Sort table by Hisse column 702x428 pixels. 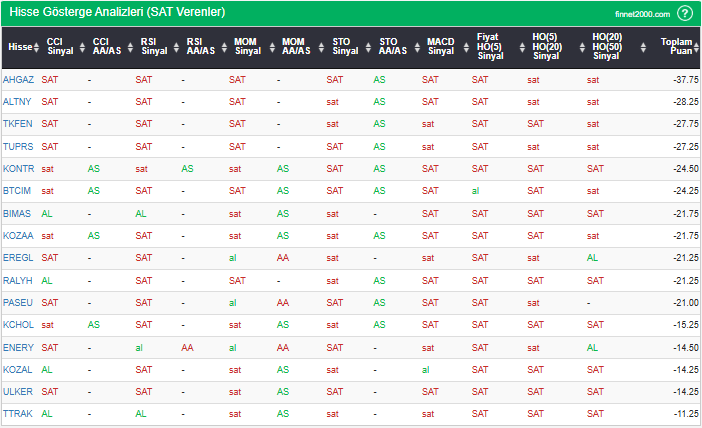(19, 46)
